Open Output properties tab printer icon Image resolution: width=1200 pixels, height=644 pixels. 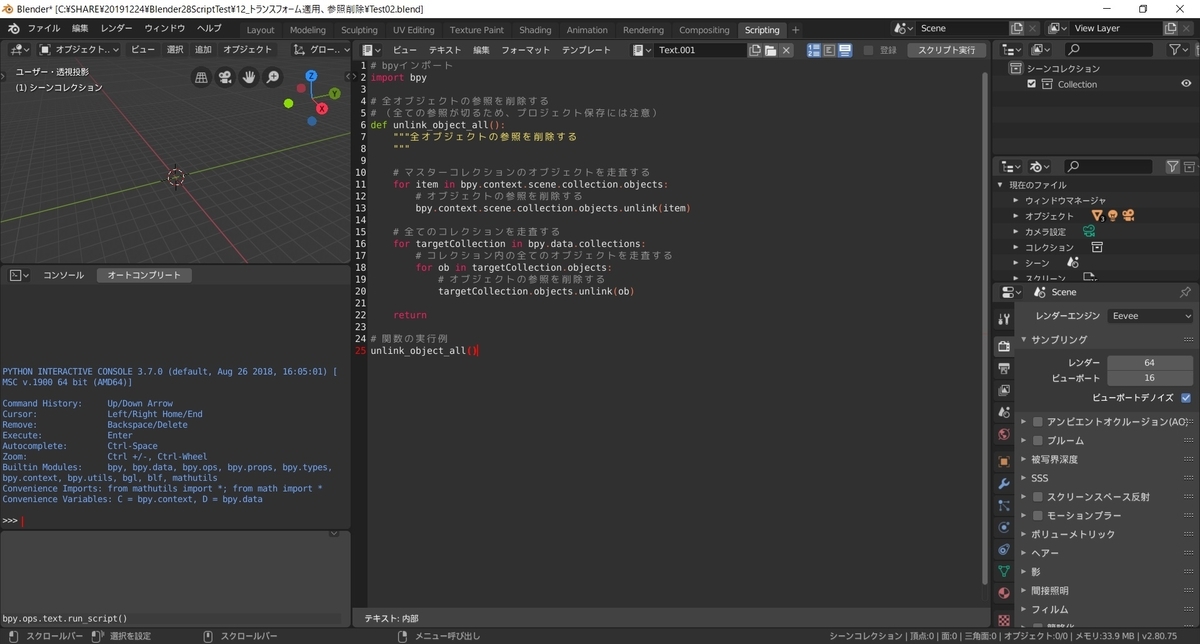pos(1004,368)
